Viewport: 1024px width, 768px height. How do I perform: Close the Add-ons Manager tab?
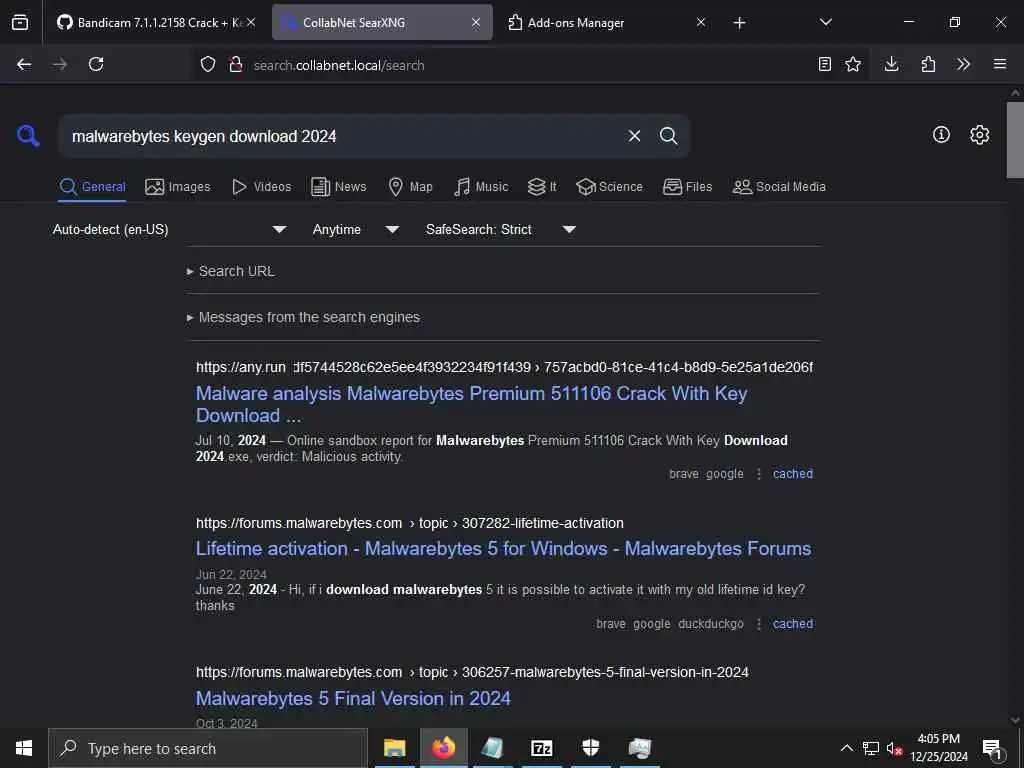tap(701, 22)
